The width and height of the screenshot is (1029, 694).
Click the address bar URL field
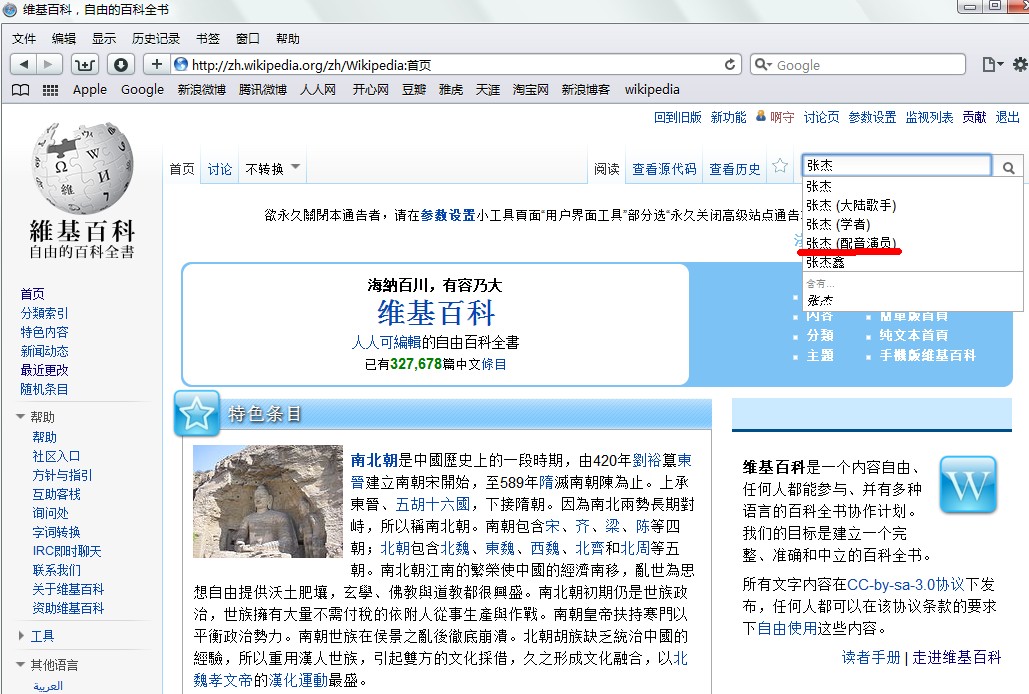pyautogui.click(x=454, y=64)
